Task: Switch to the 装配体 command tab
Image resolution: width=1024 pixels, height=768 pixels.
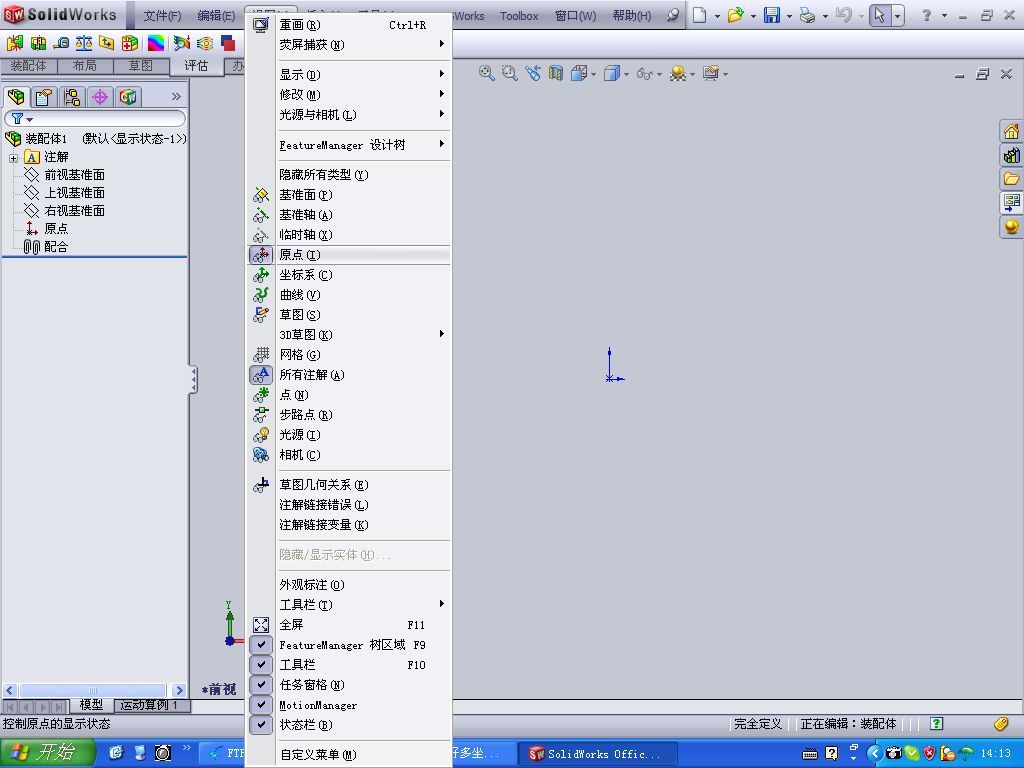Action: click(29, 66)
